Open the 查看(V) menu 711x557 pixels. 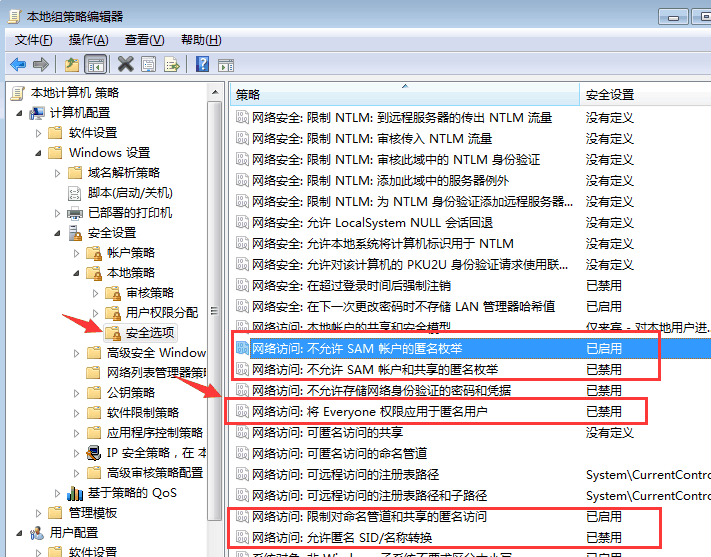tap(145, 40)
